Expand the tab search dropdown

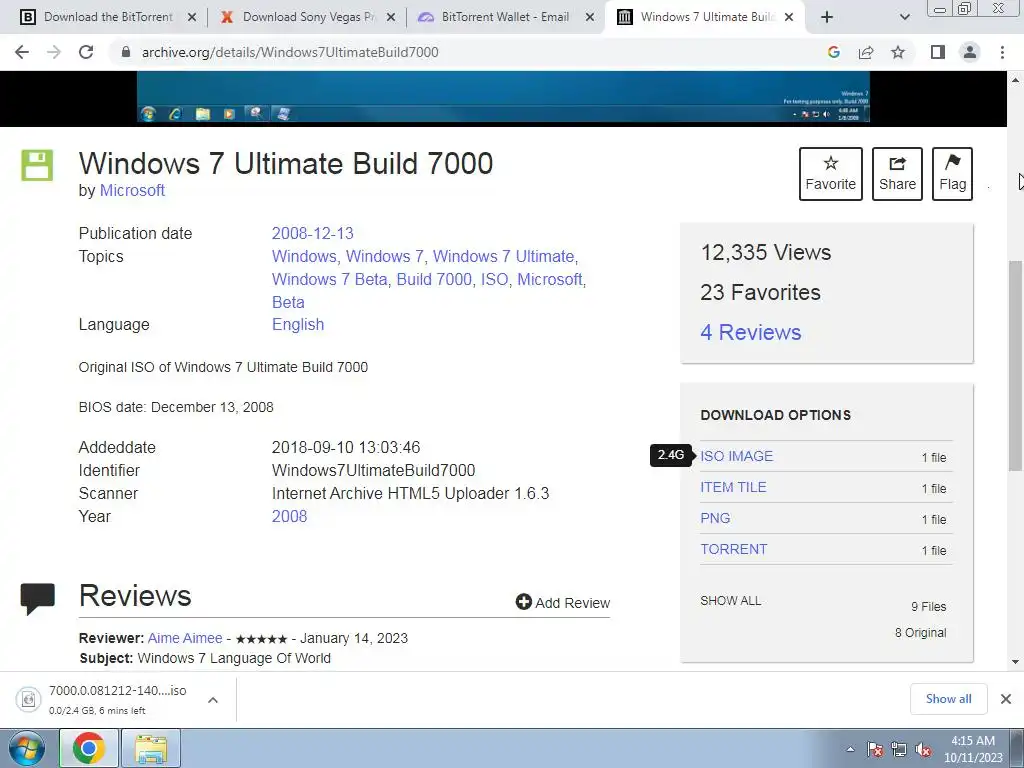tap(904, 17)
